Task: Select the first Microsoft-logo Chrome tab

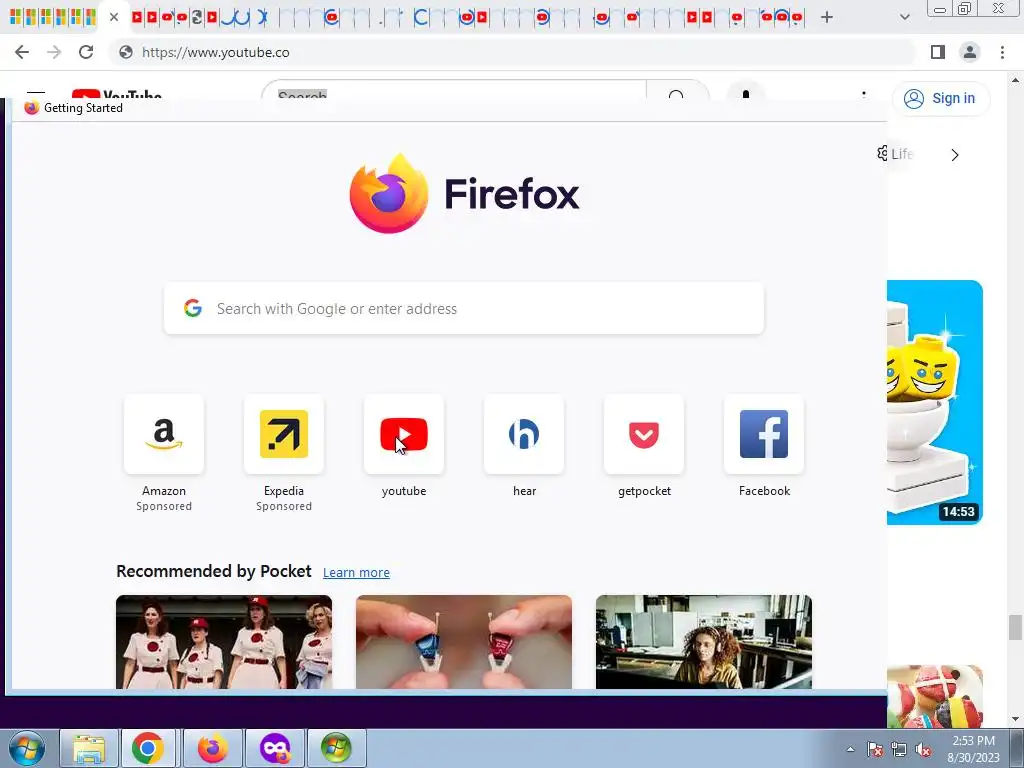Action: pyautogui.click(x=15, y=17)
